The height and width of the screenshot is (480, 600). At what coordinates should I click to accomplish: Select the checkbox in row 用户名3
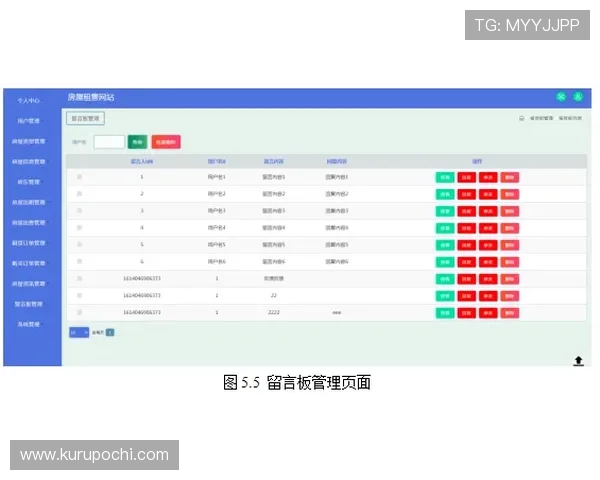pos(79,211)
